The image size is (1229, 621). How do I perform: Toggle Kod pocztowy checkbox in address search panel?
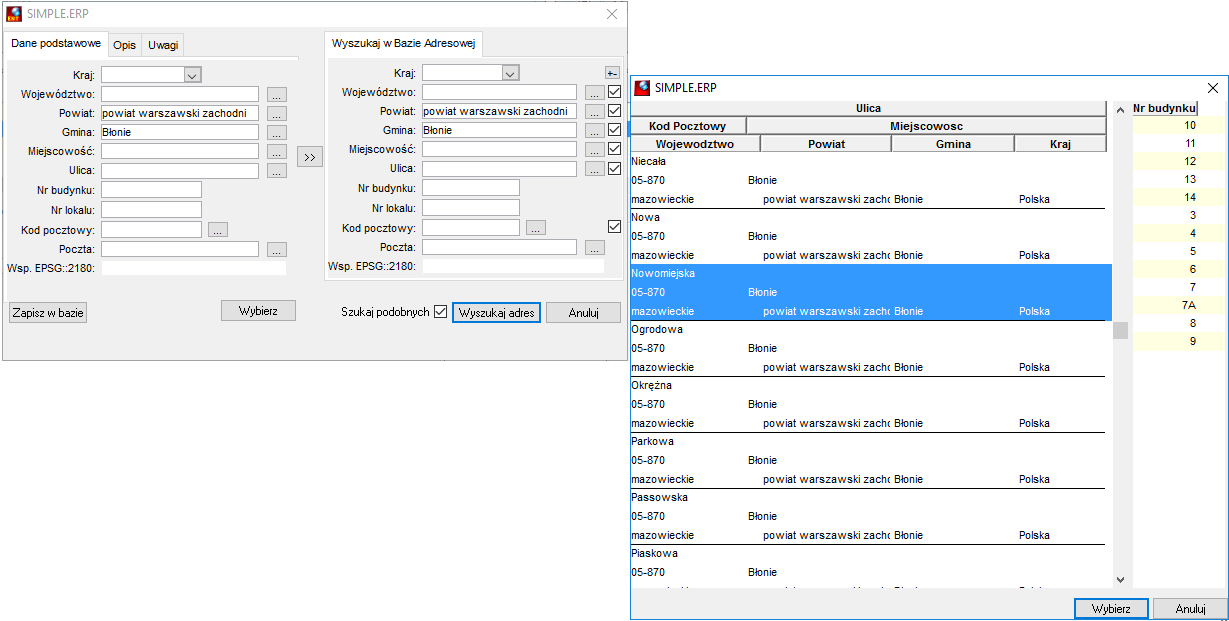tap(615, 227)
